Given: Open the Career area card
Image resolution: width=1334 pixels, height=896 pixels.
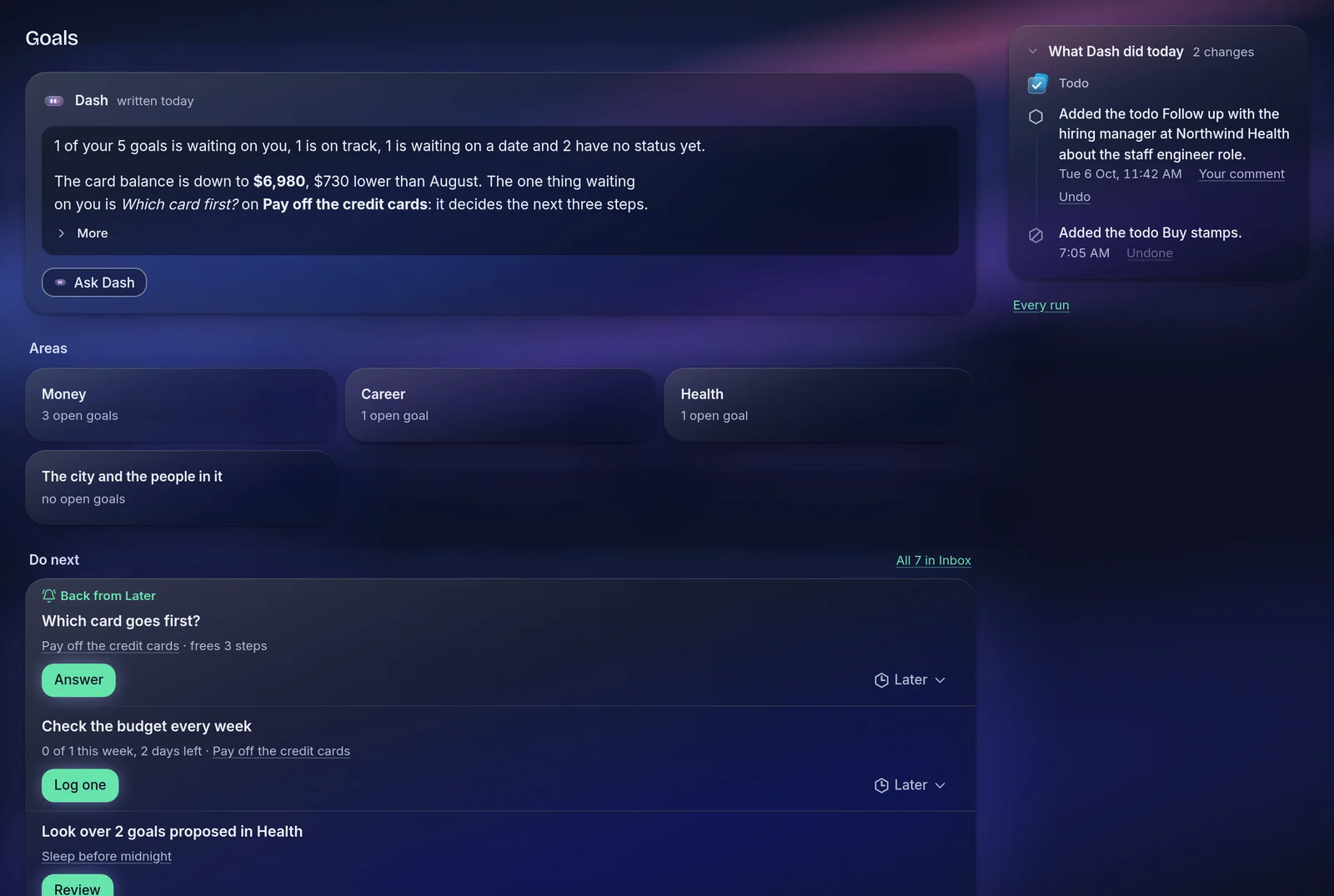Looking at the screenshot, I should [499, 405].
